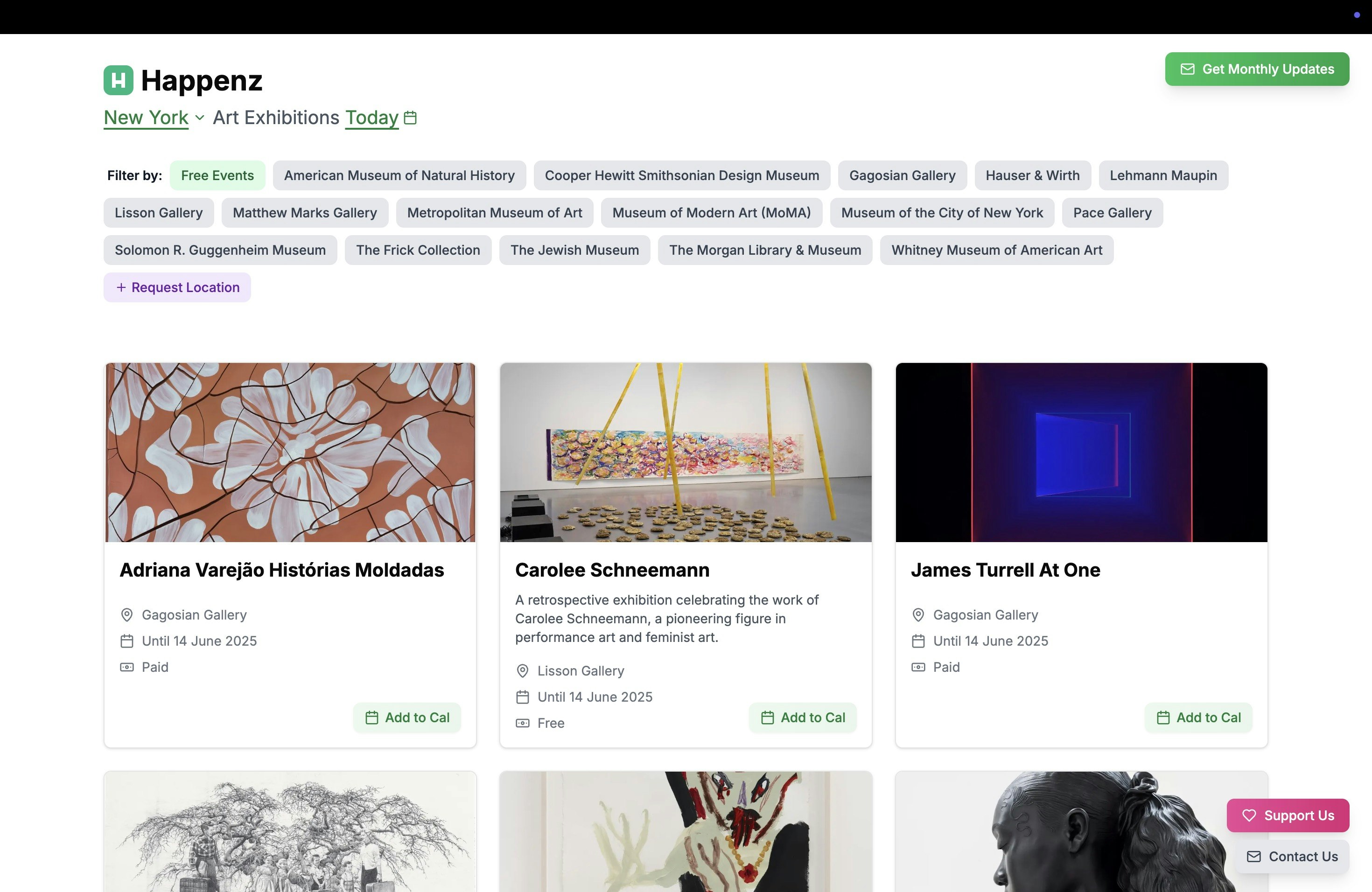Viewport: 1372px width, 892px height.
Task: Add James Turrell At One to calendar
Action: (x=1198, y=718)
